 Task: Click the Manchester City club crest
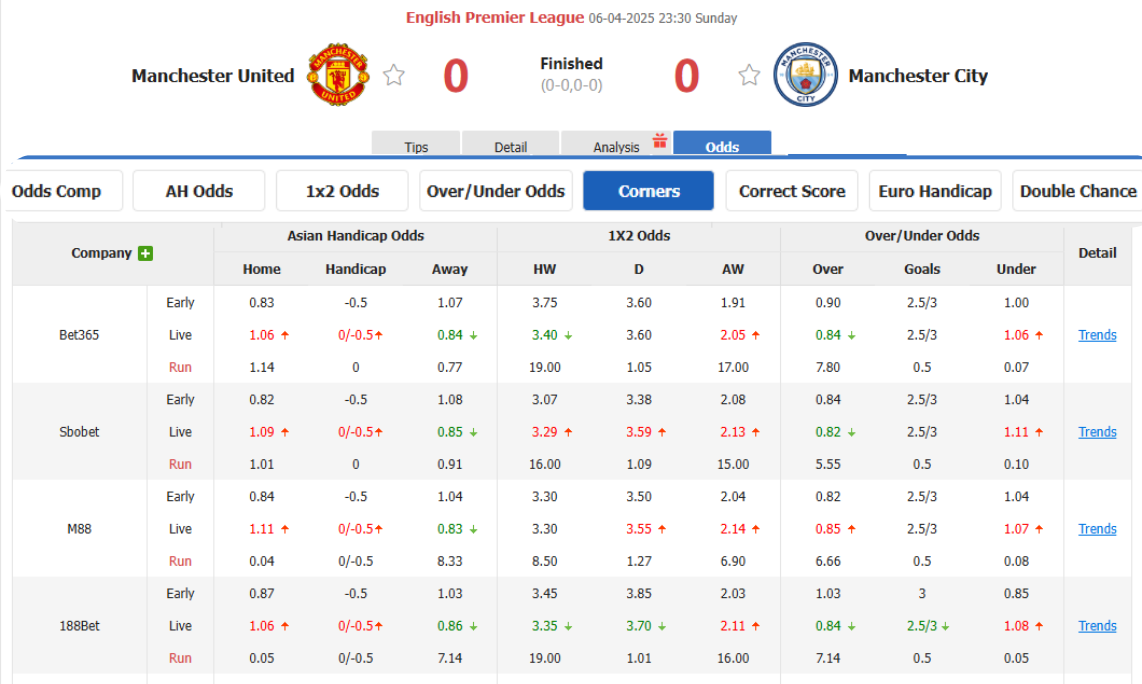tap(805, 75)
